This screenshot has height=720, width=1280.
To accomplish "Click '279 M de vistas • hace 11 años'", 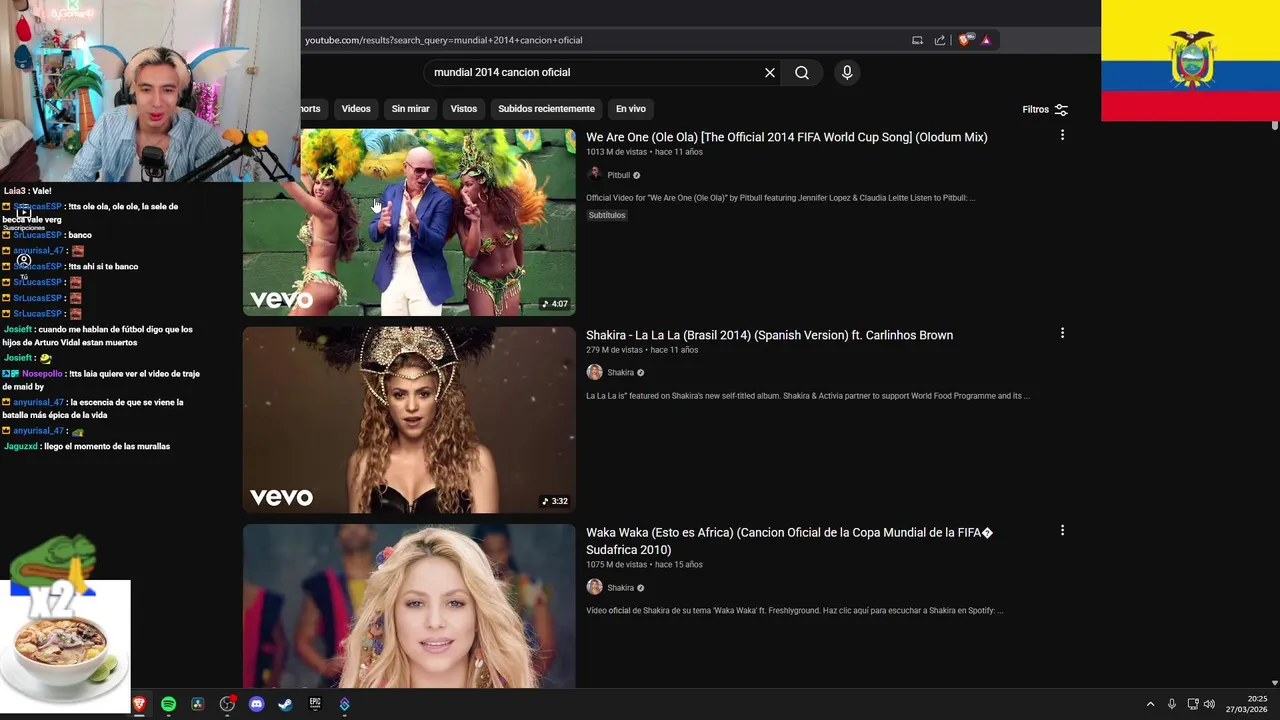I will [642, 350].
